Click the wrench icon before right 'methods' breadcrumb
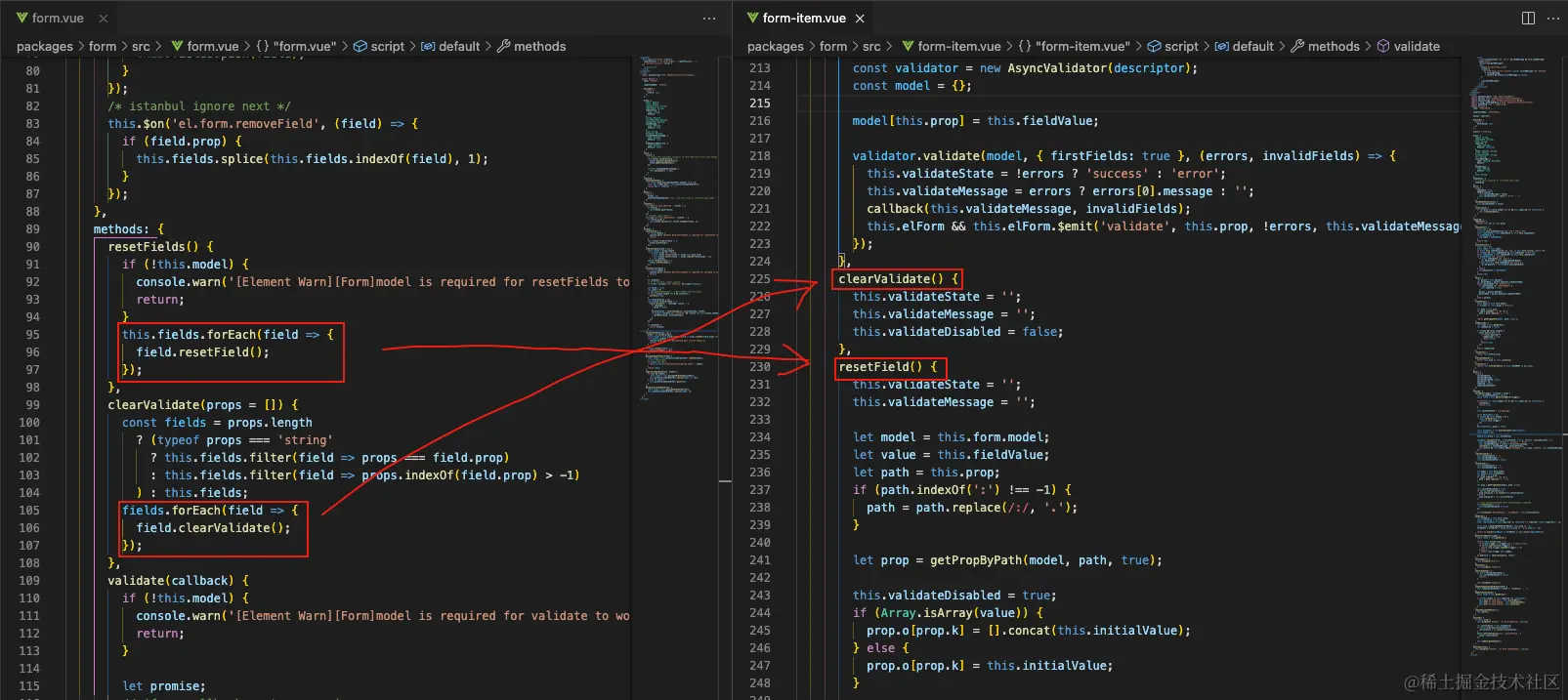Viewport: 1568px width, 700px height. [x=1297, y=46]
